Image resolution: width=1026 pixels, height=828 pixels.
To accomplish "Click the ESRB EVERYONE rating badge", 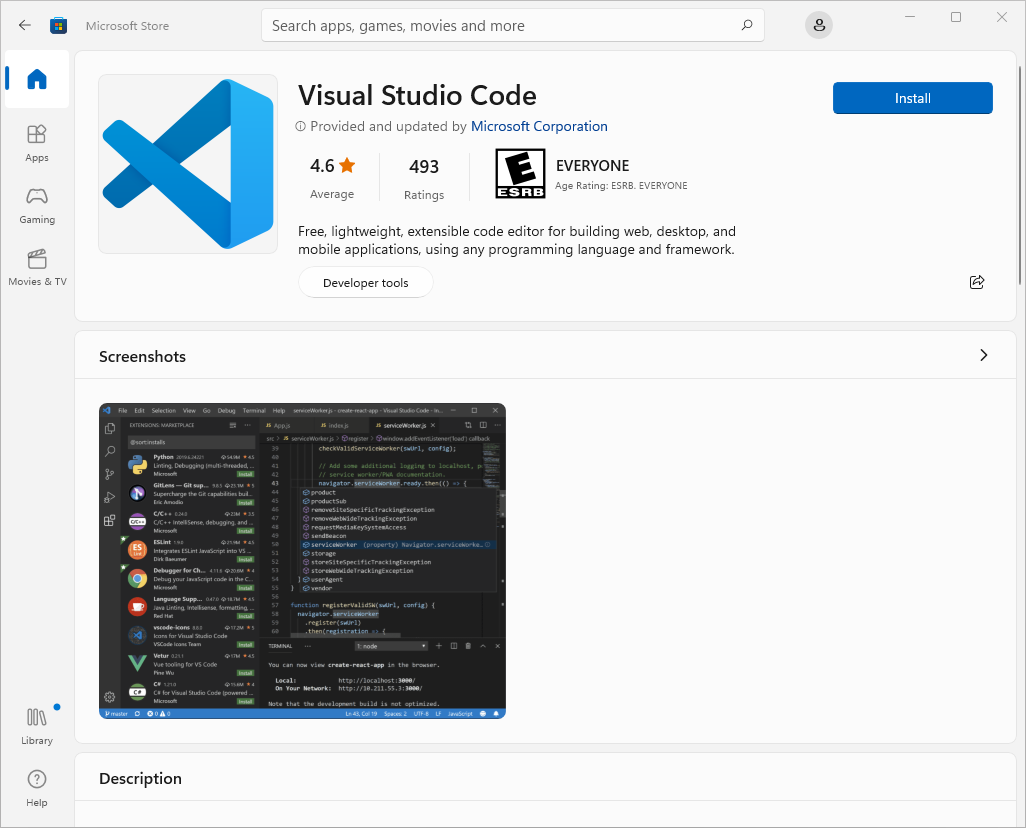I will tap(519, 173).
